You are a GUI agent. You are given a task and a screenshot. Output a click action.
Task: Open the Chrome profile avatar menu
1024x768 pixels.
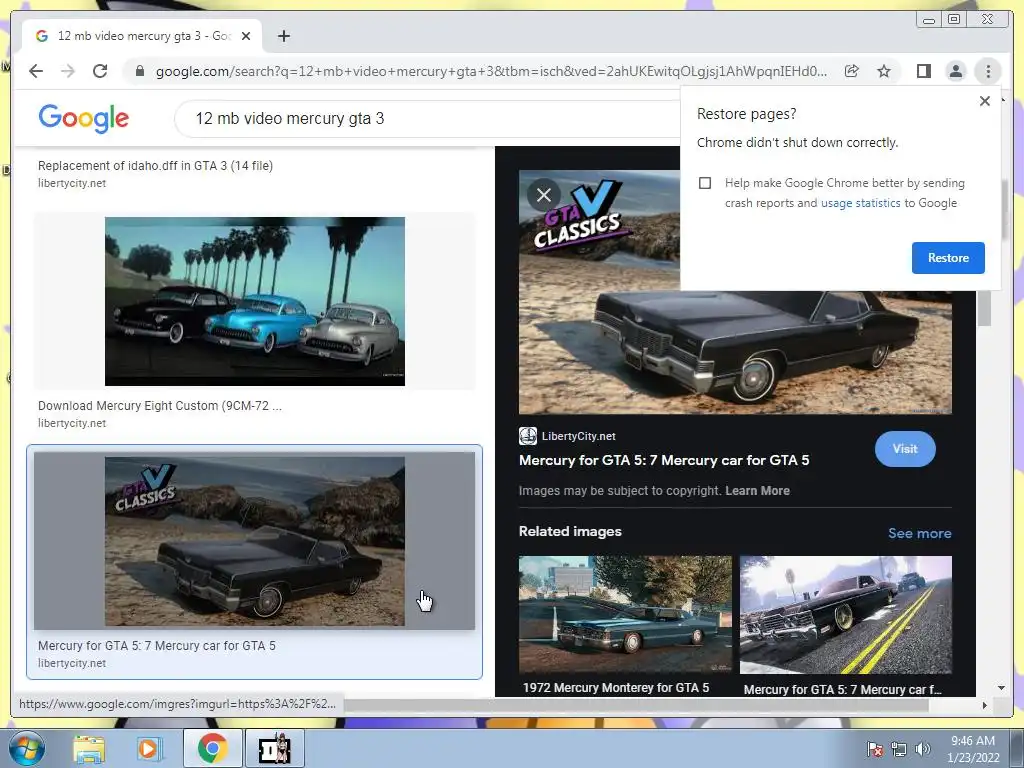[955, 71]
